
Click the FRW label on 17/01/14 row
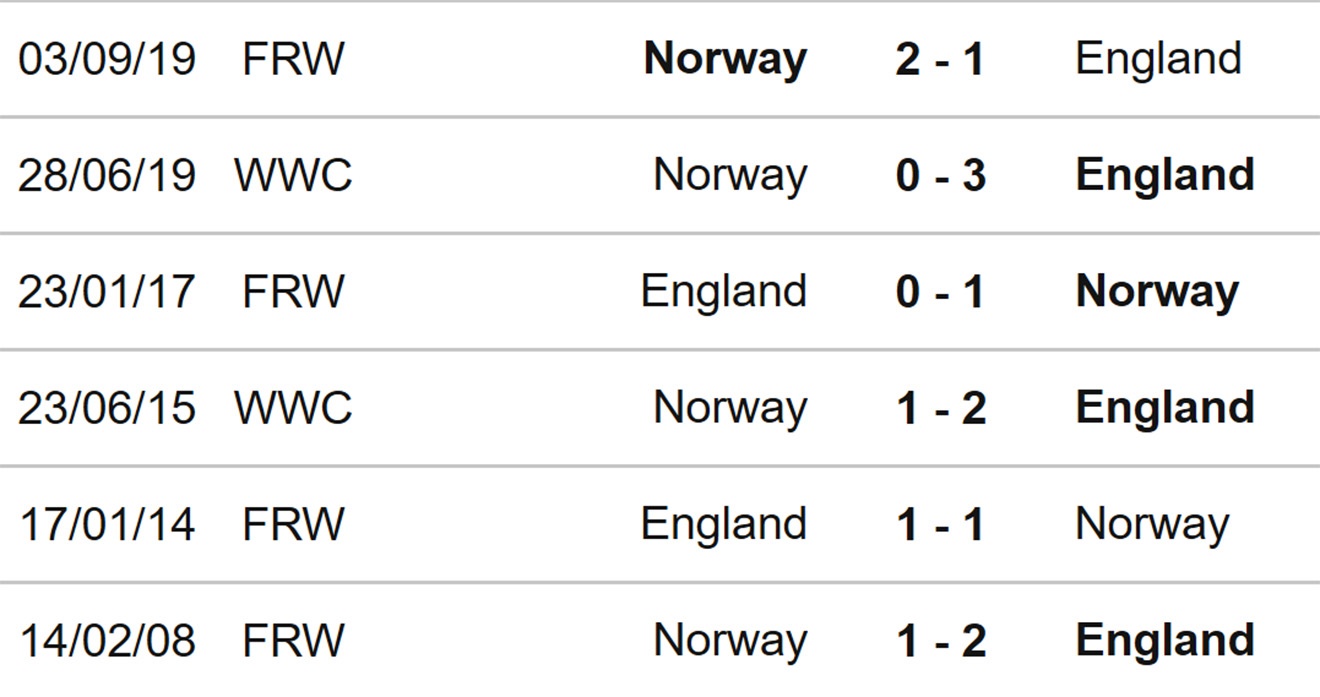[293, 524]
